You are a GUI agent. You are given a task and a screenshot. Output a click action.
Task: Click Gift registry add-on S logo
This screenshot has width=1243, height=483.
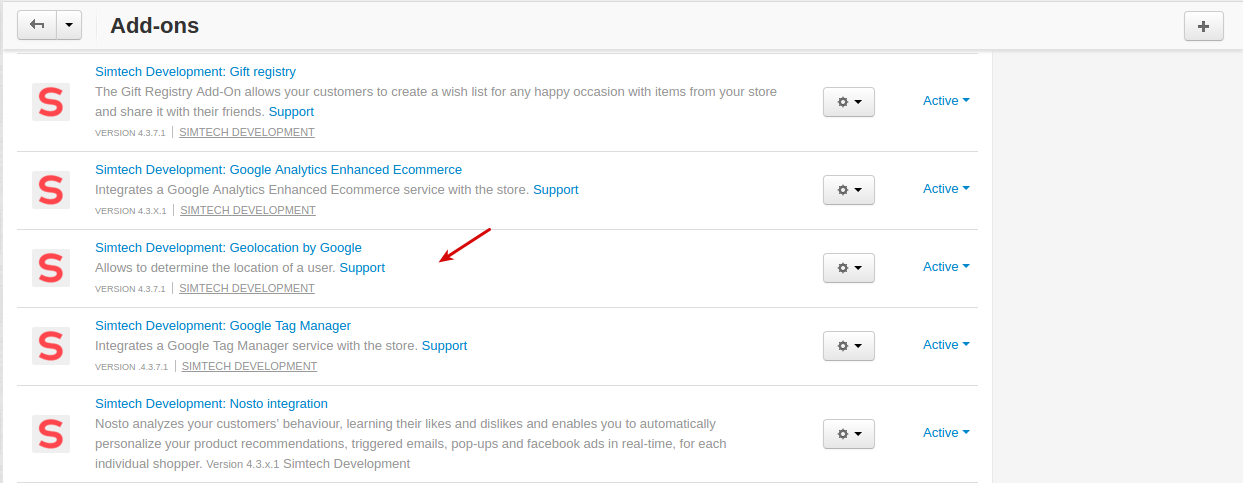(x=51, y=102)
